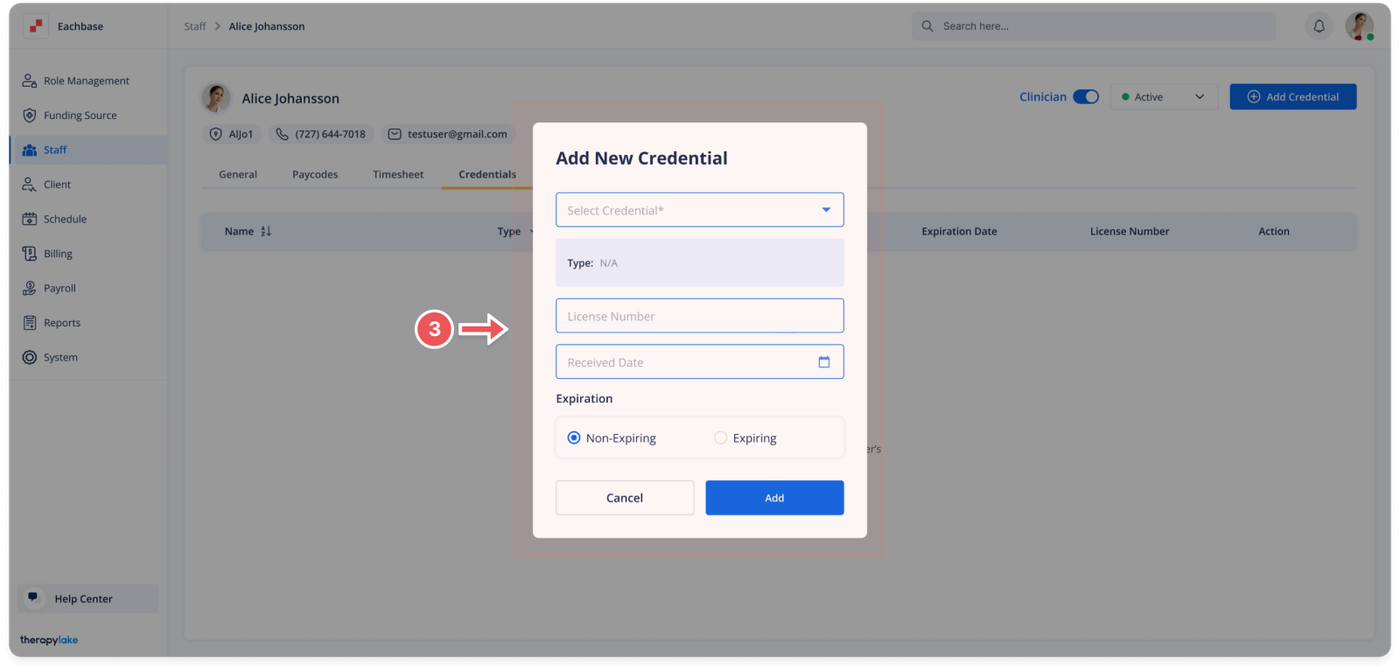Screen dimensions: 1400x672
Task: Open the Schedule calendar icon in sidebar
Action: pyautogui.click(x=29, y=219)
